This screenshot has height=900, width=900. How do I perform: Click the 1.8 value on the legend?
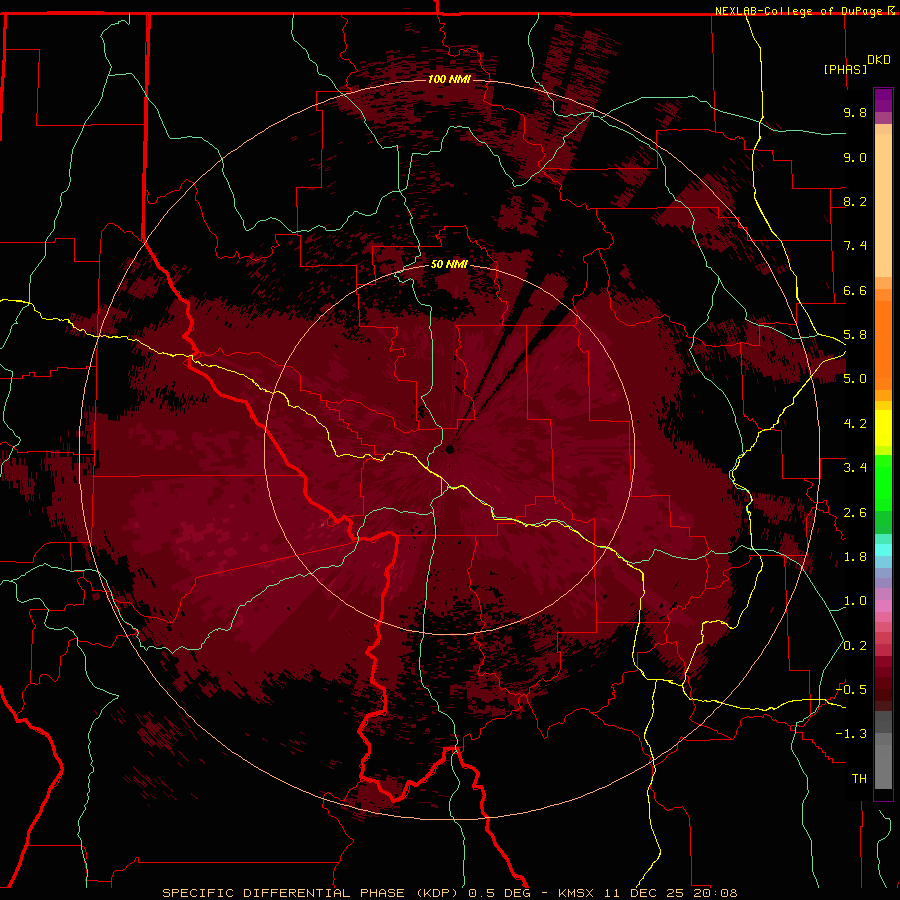click(x=855, y=557)
